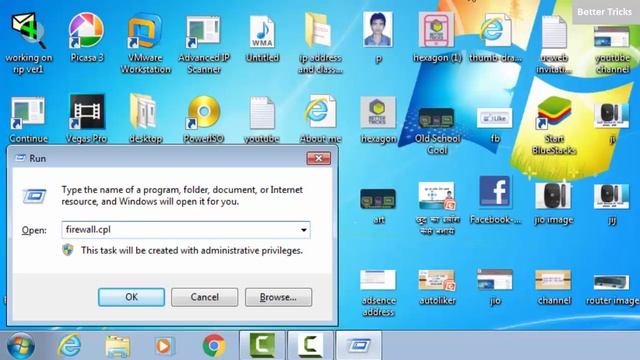Image resolution: width=640 pixels, height=360 pixels.
Task: Open the Windows Start menu
Action: 20,346
